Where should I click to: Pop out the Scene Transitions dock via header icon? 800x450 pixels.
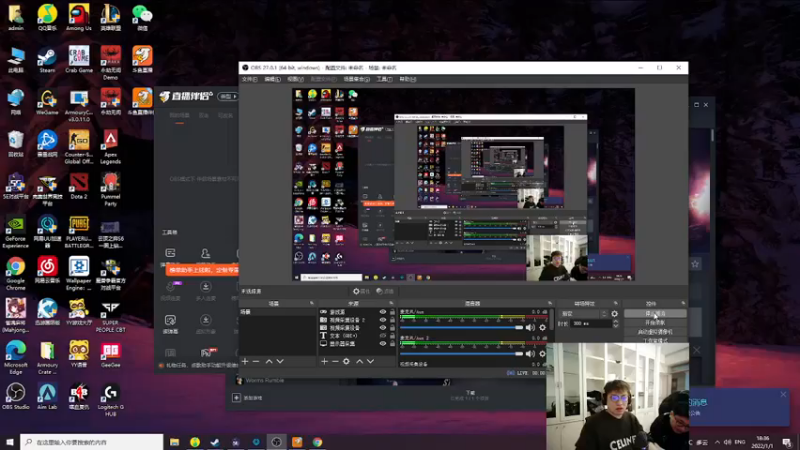pos(616,304)
